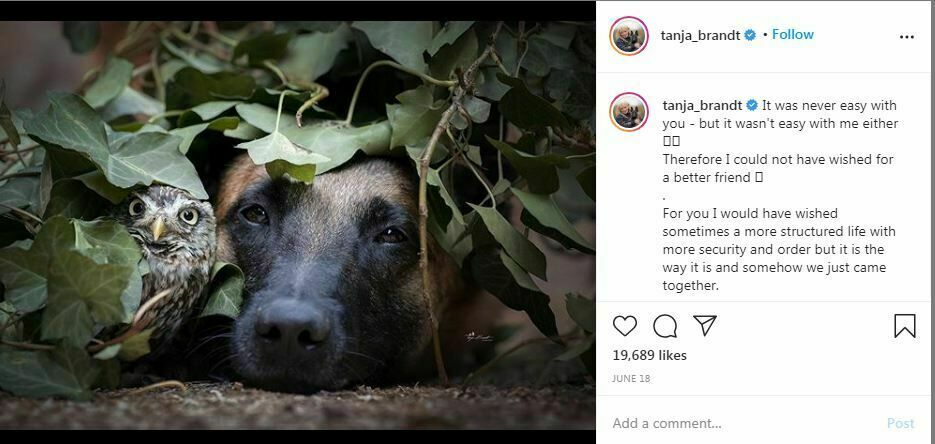Save the post with the bookmark icon
The height and width of the screenshot is (444, 935).
pos(904,326)
